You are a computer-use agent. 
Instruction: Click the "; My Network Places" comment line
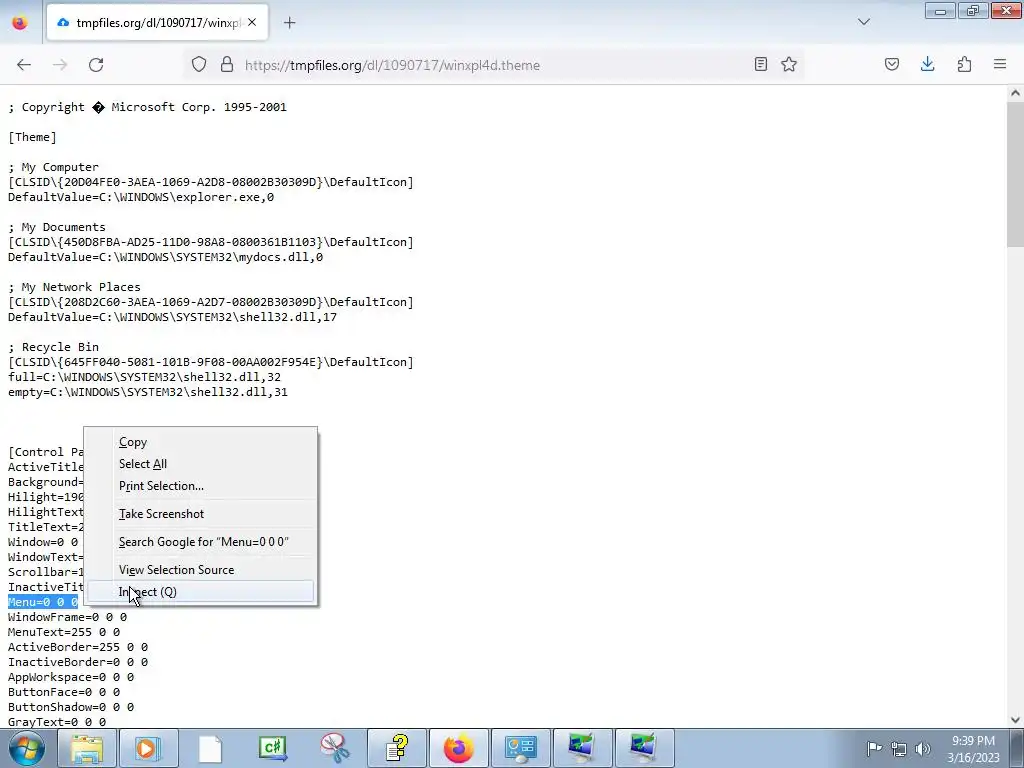pos(74,287)
